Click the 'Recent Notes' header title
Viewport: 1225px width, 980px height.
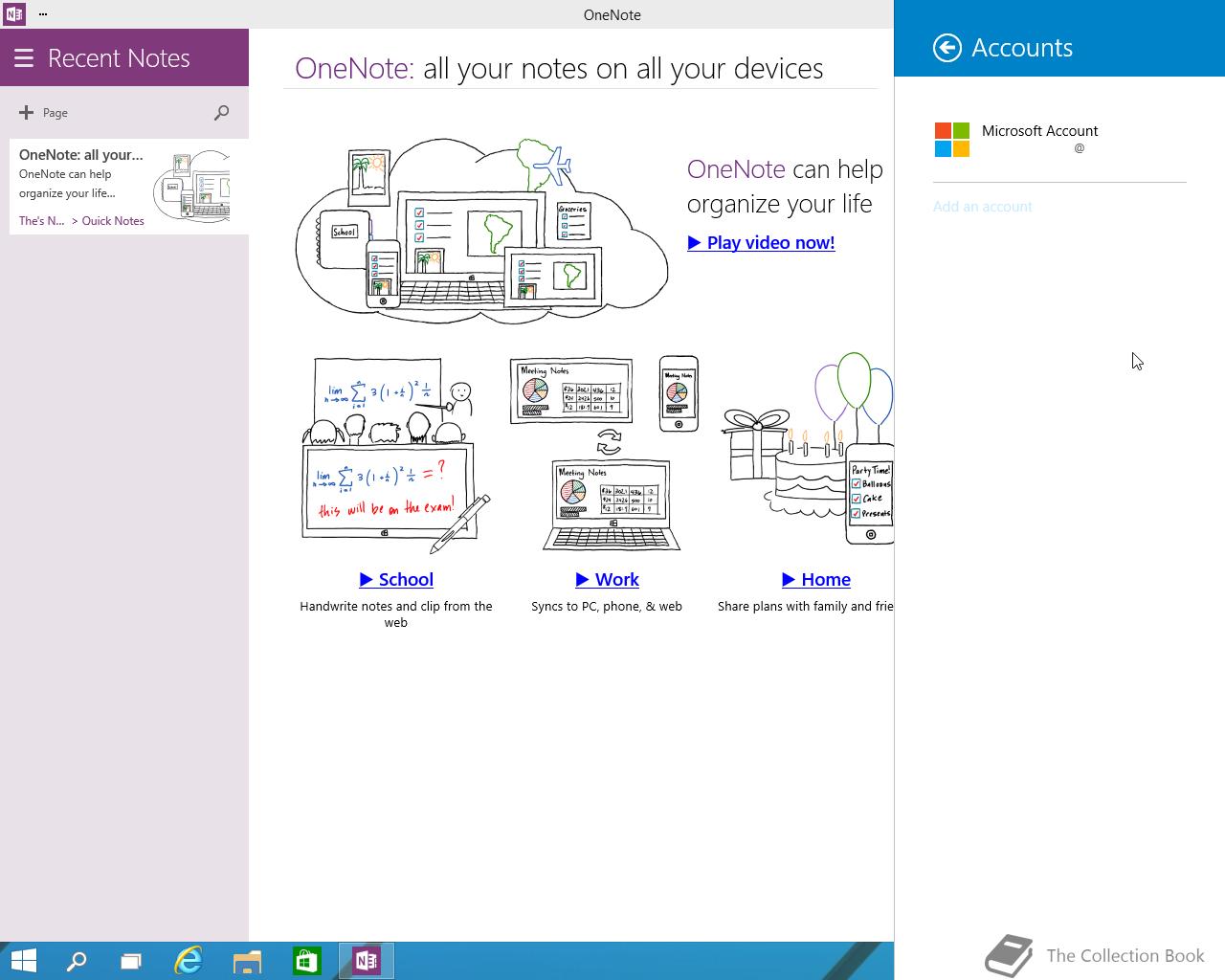pos(119,58)
